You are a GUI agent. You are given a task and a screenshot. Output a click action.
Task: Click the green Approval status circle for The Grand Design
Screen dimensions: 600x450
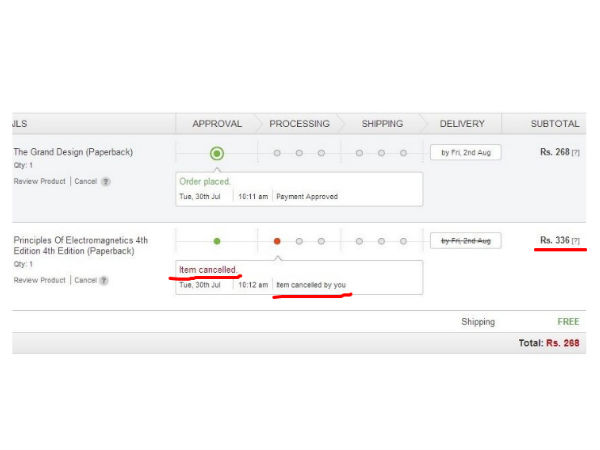tap(217, 153)
